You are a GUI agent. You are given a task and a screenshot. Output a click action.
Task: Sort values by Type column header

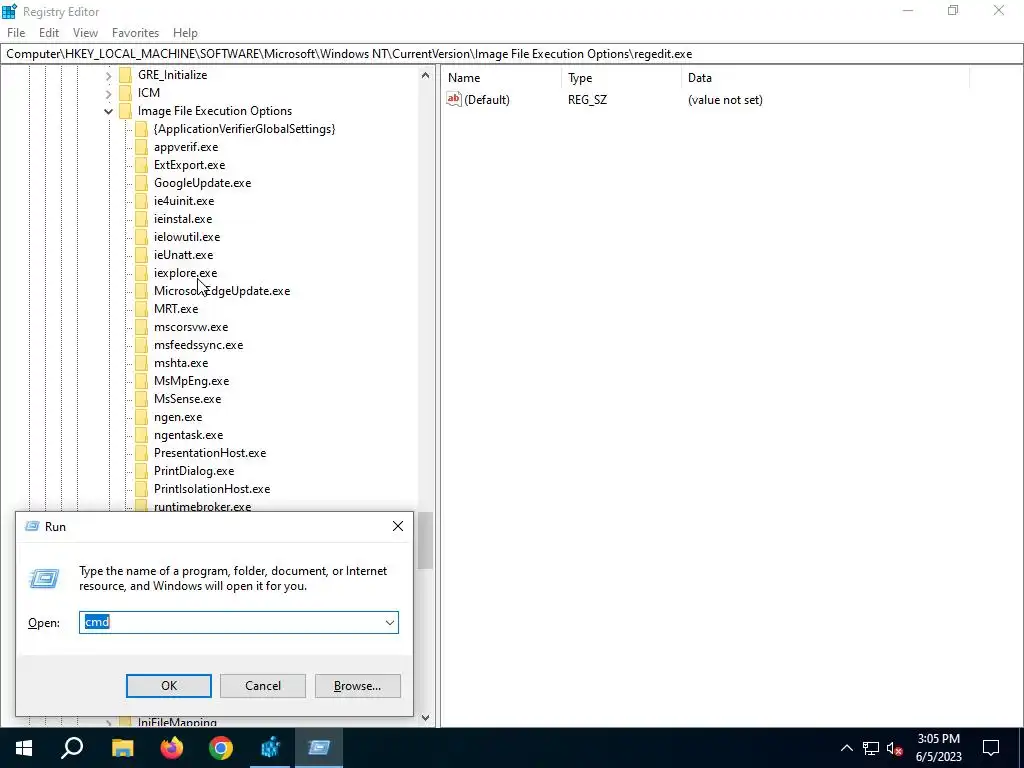click(620, 78)
